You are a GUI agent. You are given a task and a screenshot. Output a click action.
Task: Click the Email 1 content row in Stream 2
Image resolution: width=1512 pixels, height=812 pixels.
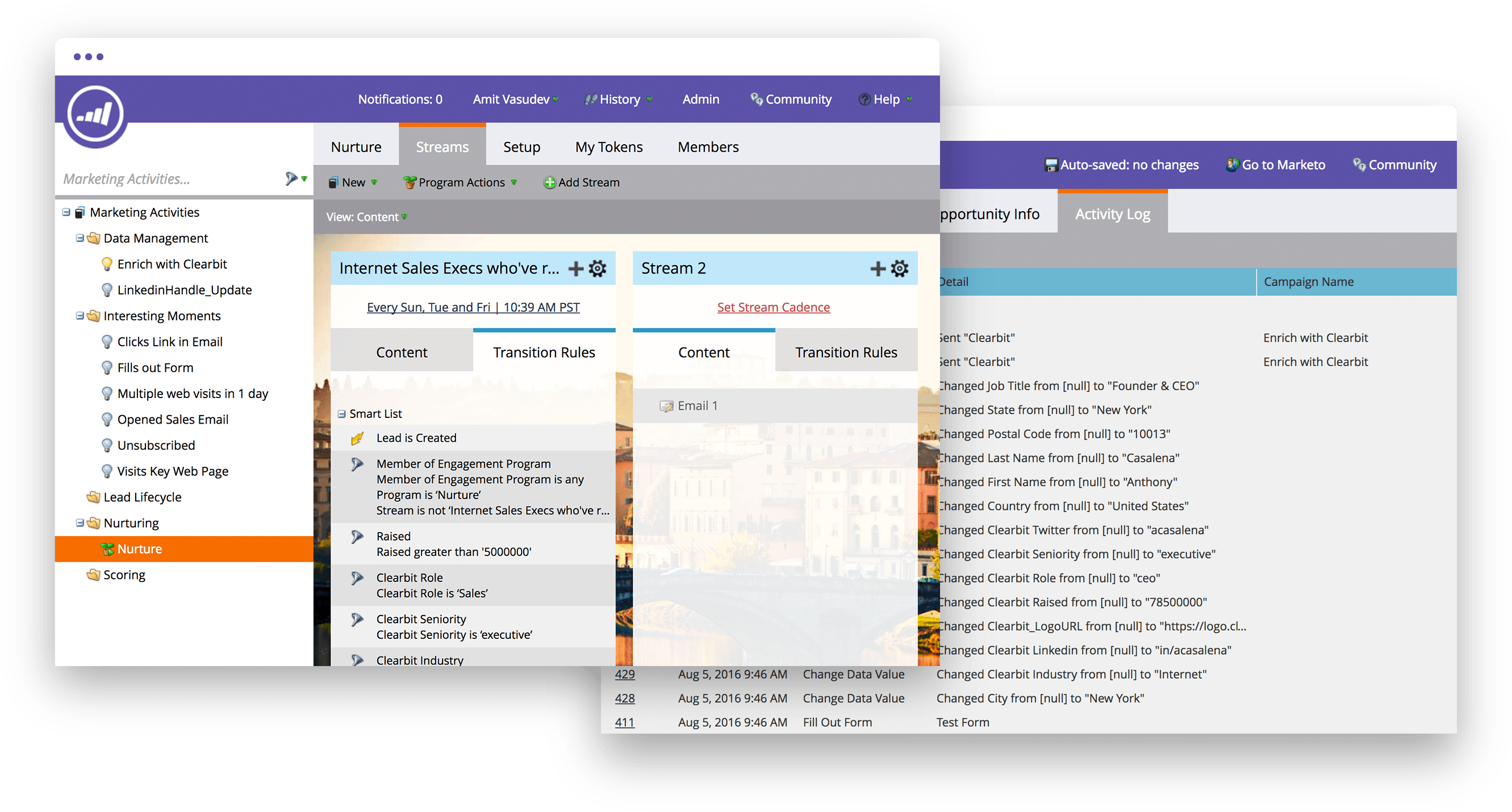(775, 406)
